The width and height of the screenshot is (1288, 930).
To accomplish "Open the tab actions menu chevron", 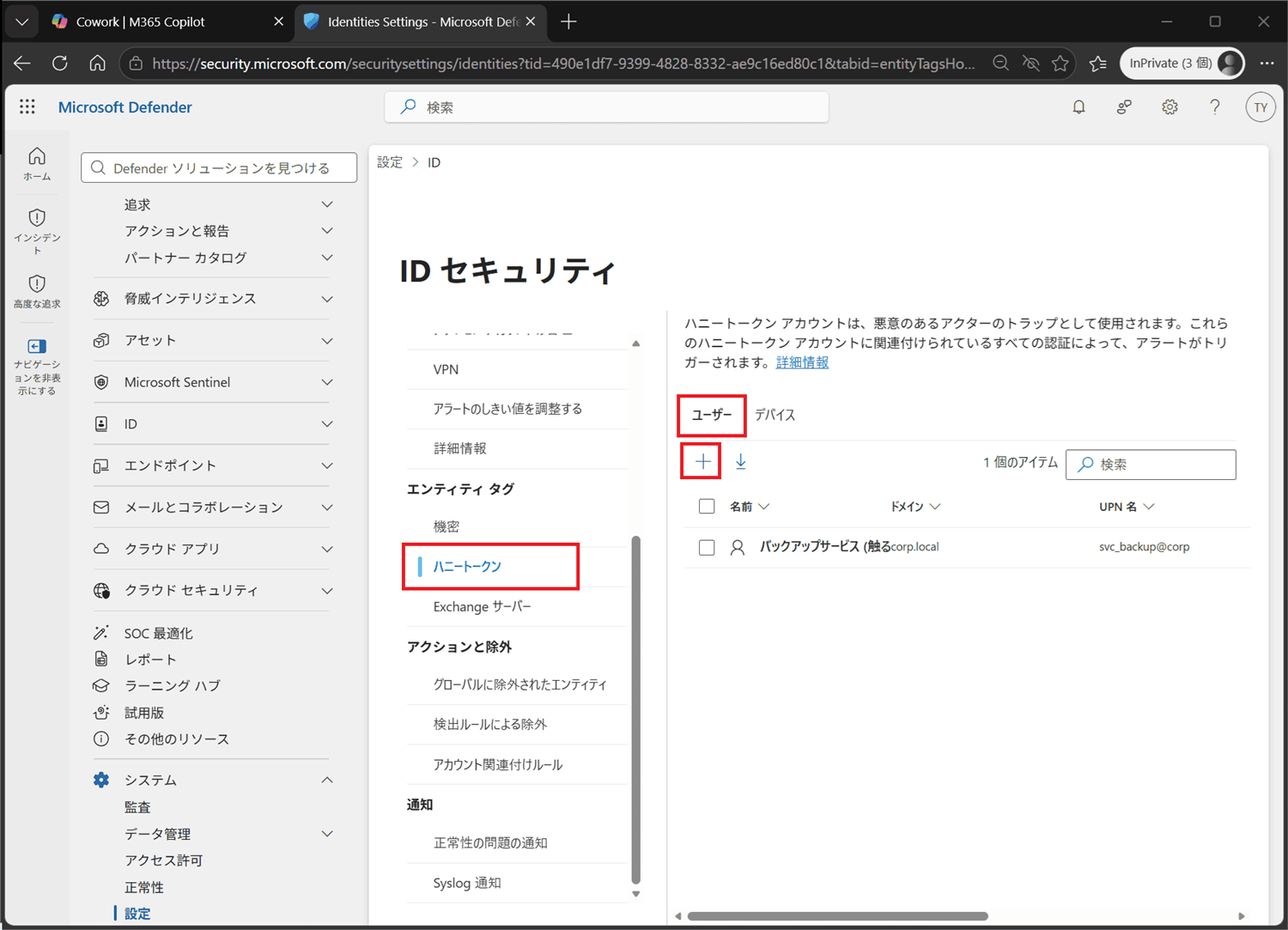I will coord(22,22).
